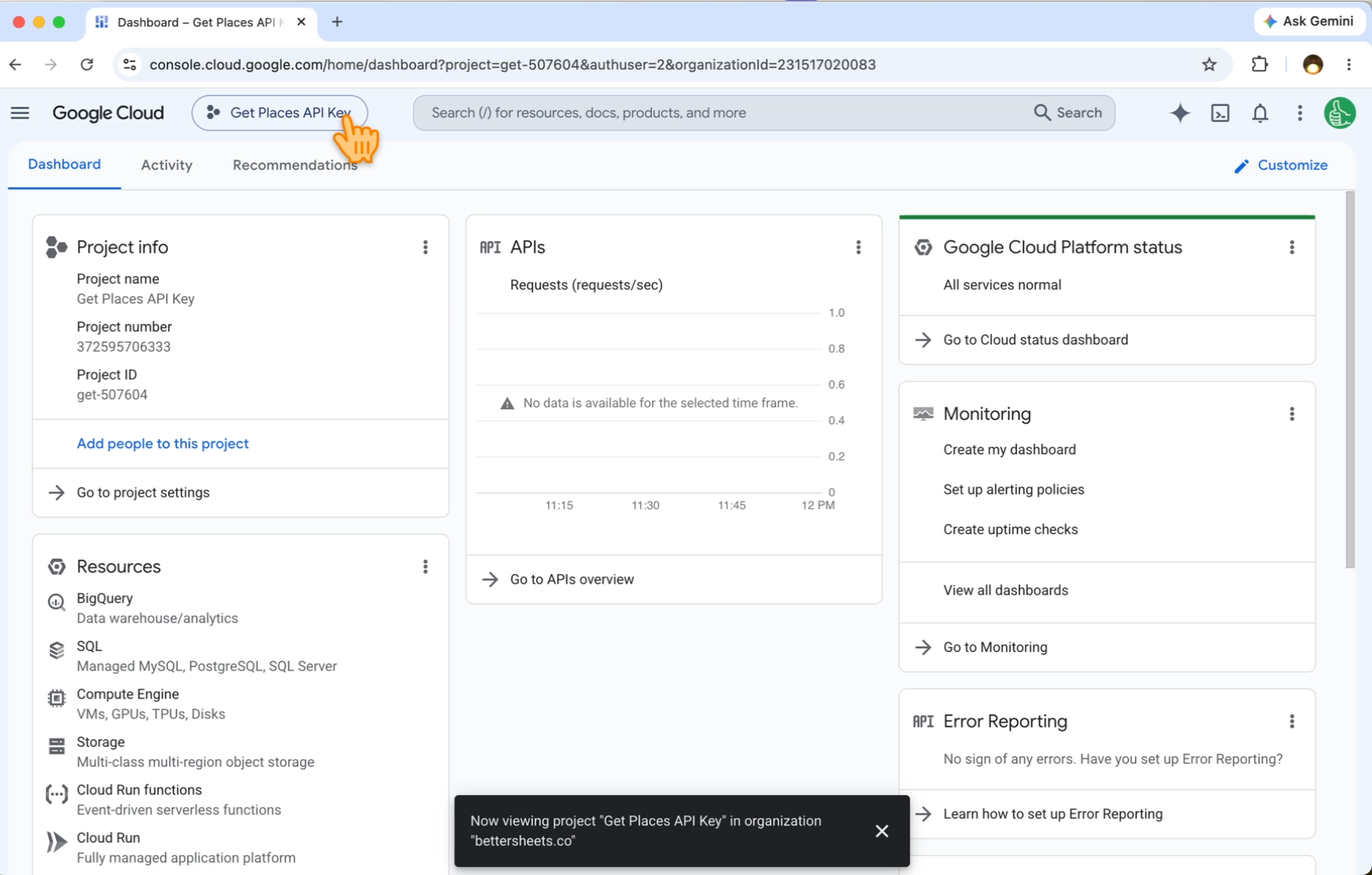Open the notifications bell
This screenshot has height=875, width=1372.
[x=1260, y=113]
